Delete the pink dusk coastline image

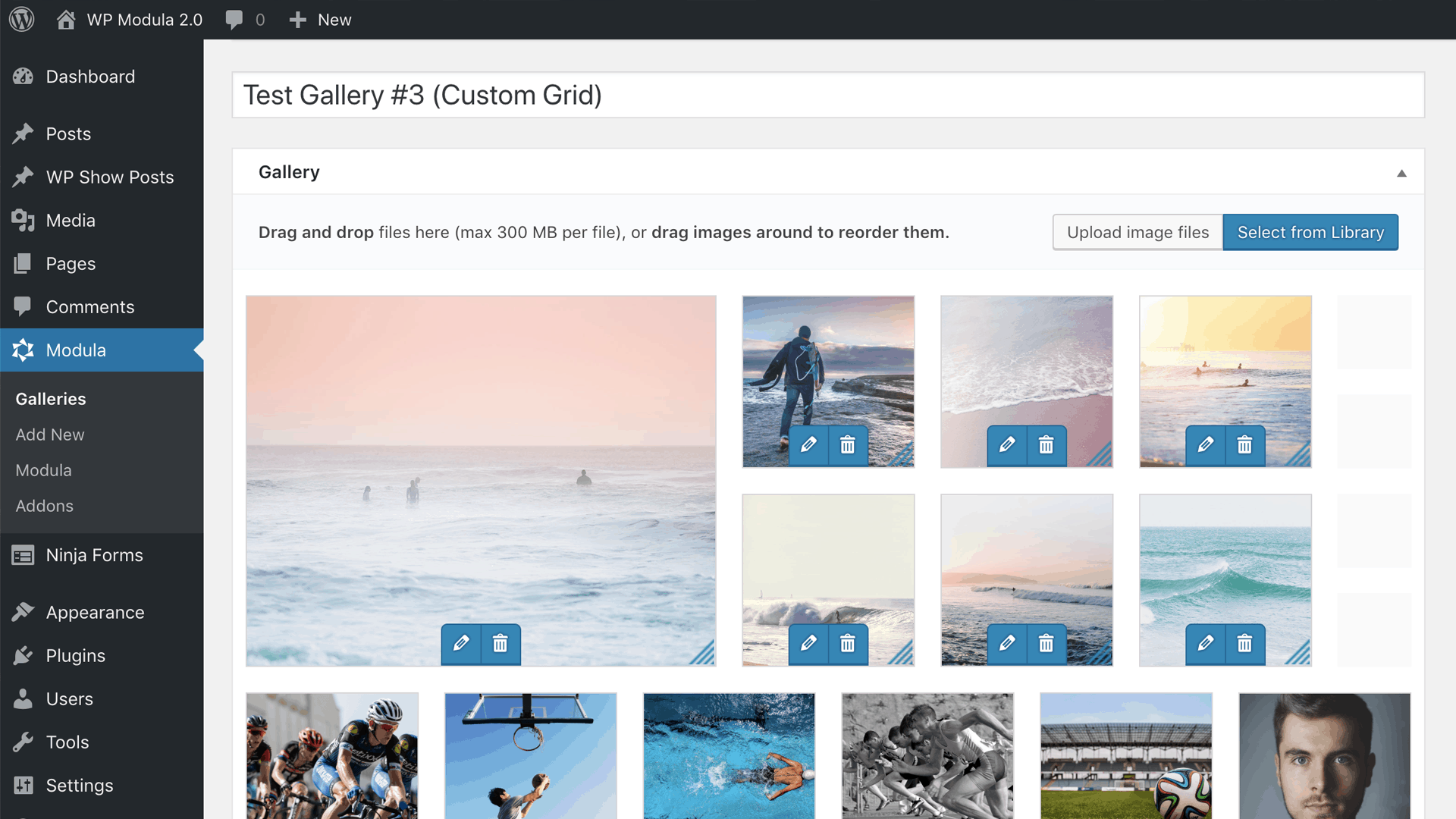(1046, 645)
